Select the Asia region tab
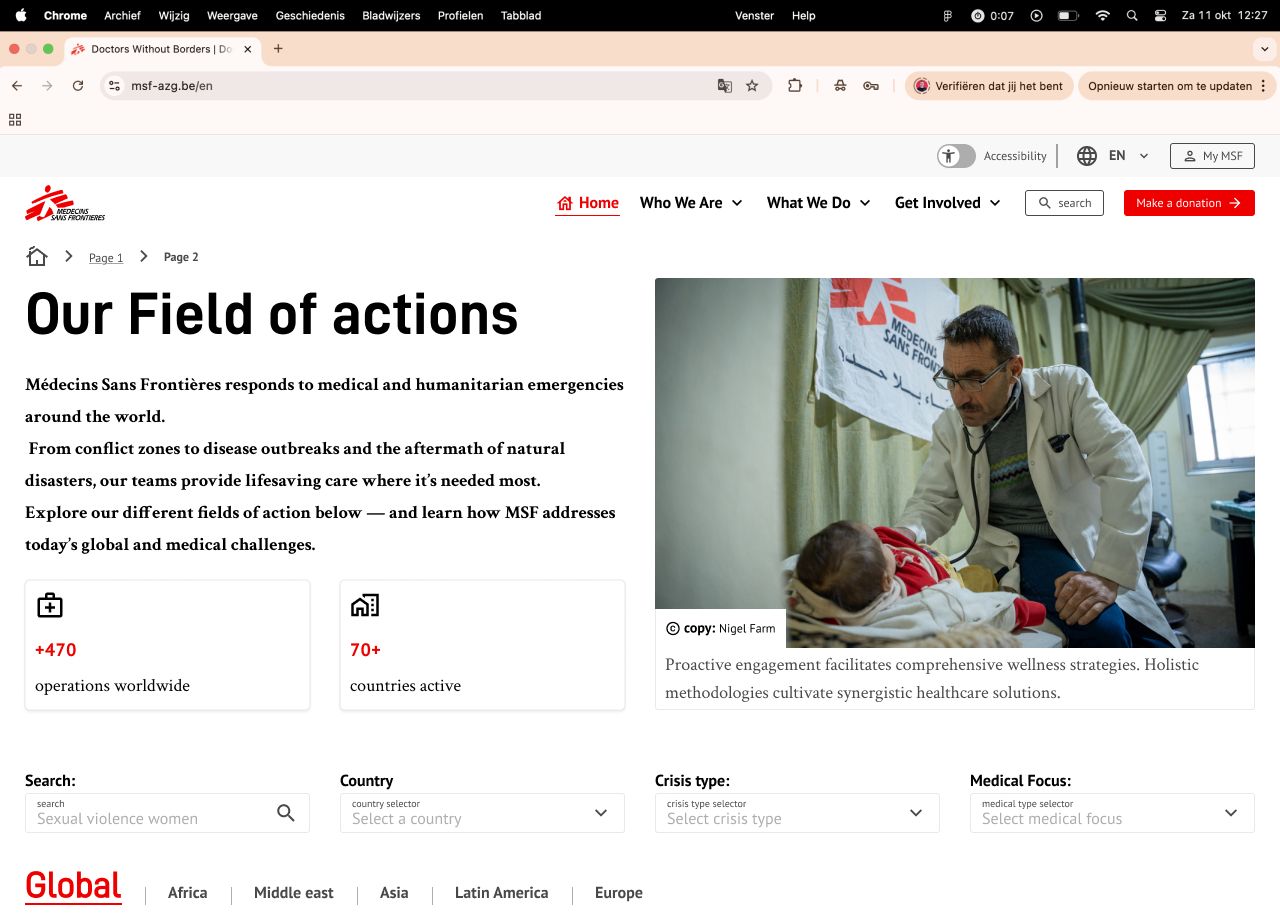The width and height of the screenshot is (1280, 921). tap(394, 893)
